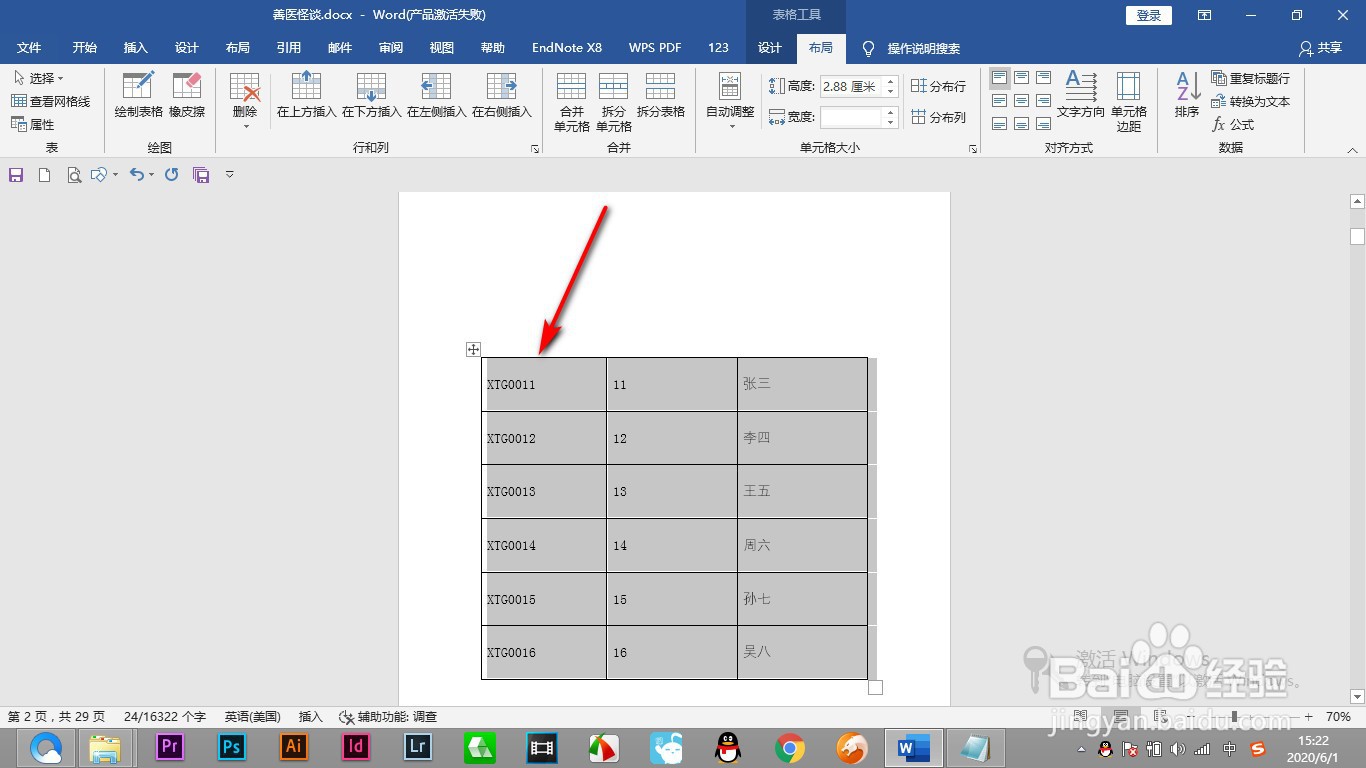Screen dimensions: 1366x768
Task: Merge the selected cells (合并单元格)
Action: point(571,102)
